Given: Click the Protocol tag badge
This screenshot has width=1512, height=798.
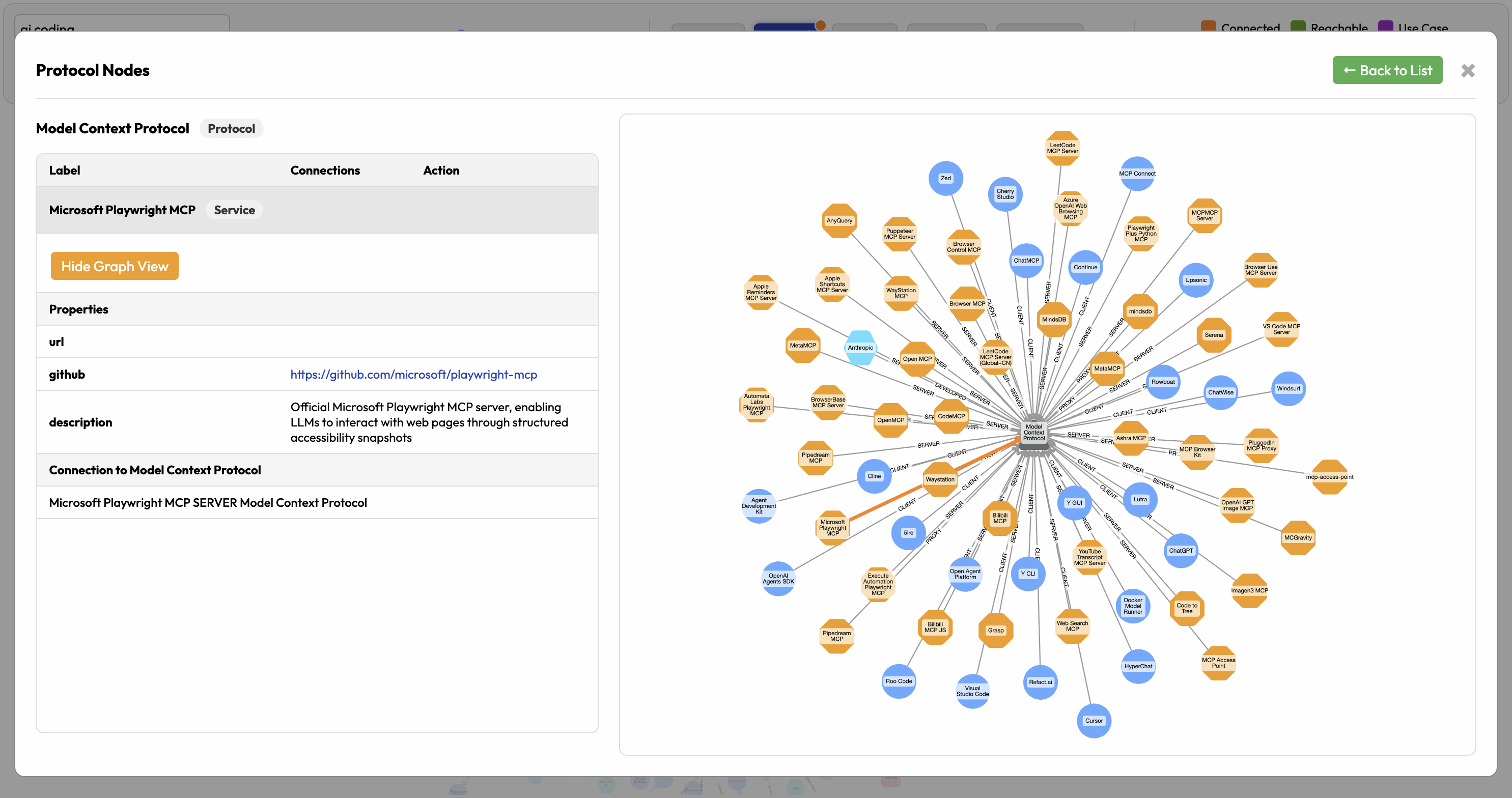Looking at the screenshot, I should 231,128.
